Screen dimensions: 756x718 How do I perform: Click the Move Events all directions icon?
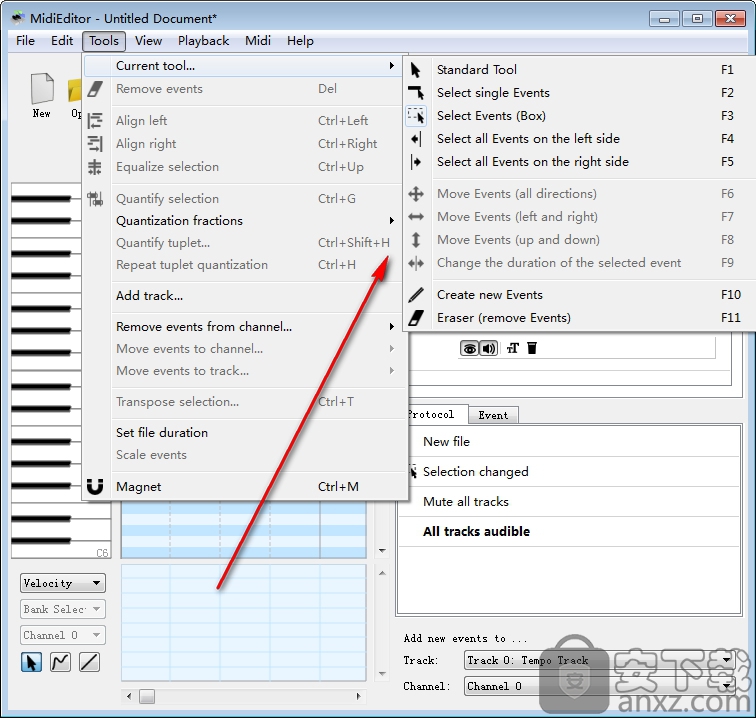[x=416, y=194]
